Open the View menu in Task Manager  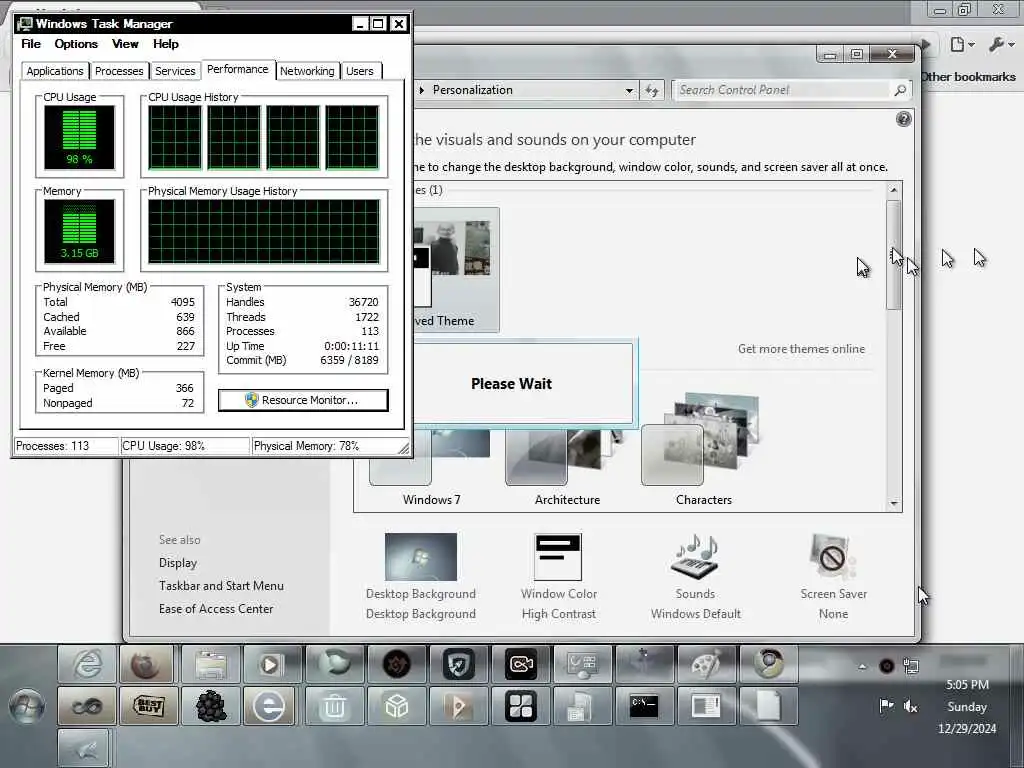(x=125, y=44)
